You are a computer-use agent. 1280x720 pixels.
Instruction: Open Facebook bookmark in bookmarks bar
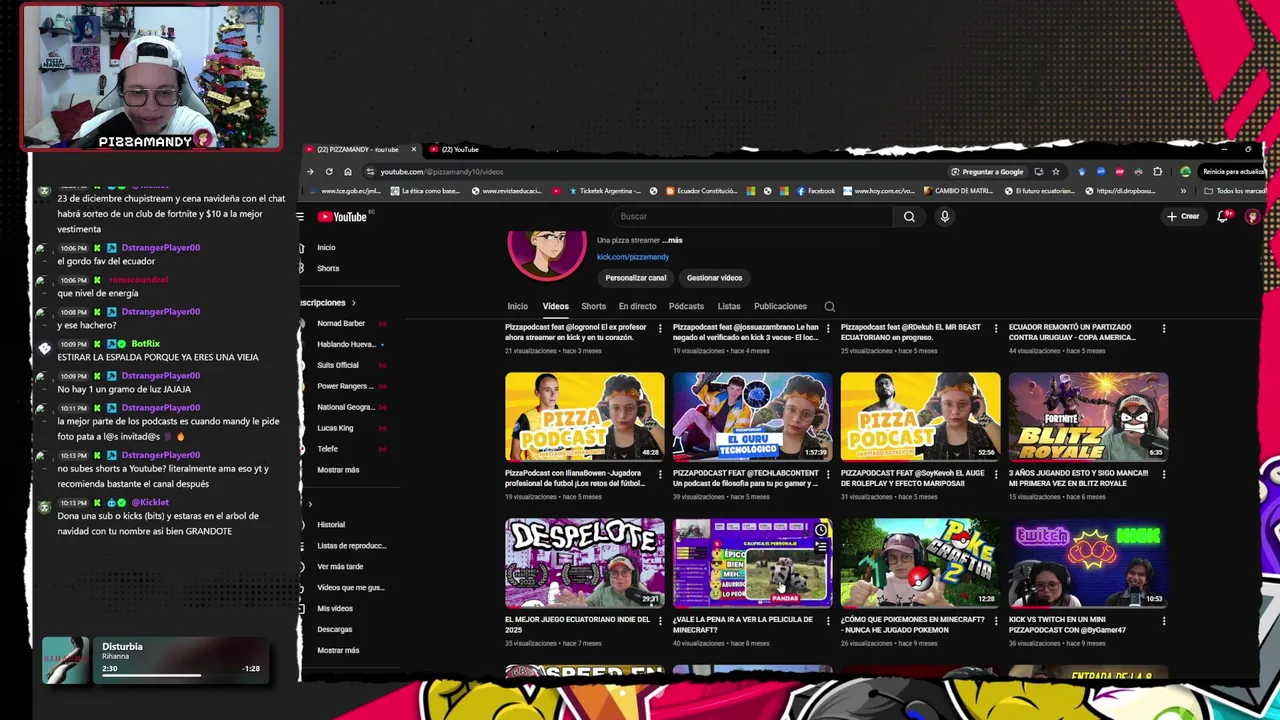tap(814, 191)
